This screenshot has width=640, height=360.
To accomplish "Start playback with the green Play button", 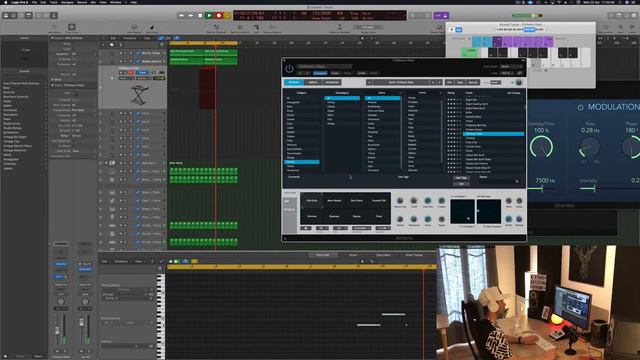I will tap(209, 16).
